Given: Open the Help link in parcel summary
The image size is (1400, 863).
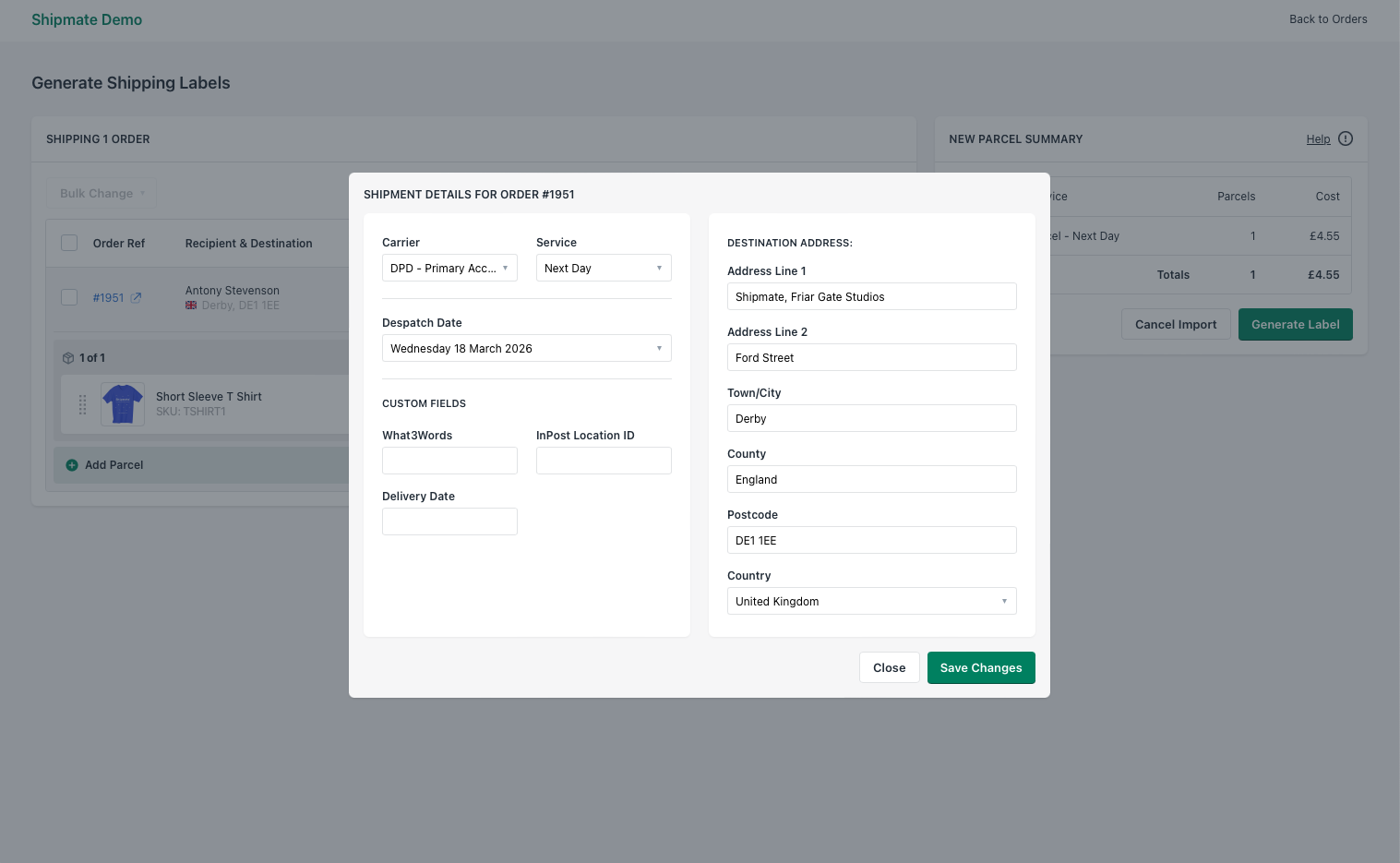Looking at the screenshot, I should click(1318, 138).
